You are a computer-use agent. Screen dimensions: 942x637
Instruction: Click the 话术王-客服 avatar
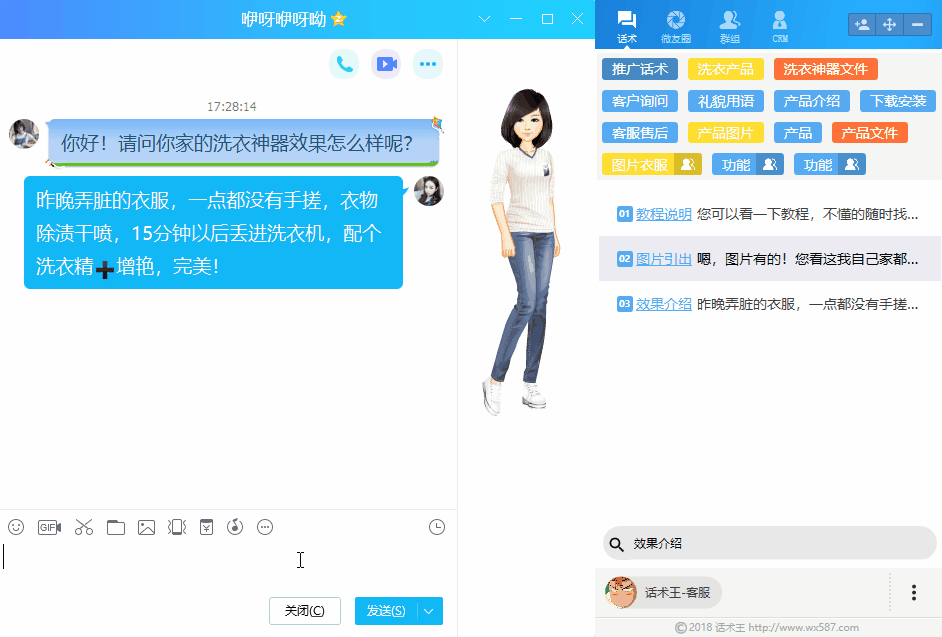[621, 593]
